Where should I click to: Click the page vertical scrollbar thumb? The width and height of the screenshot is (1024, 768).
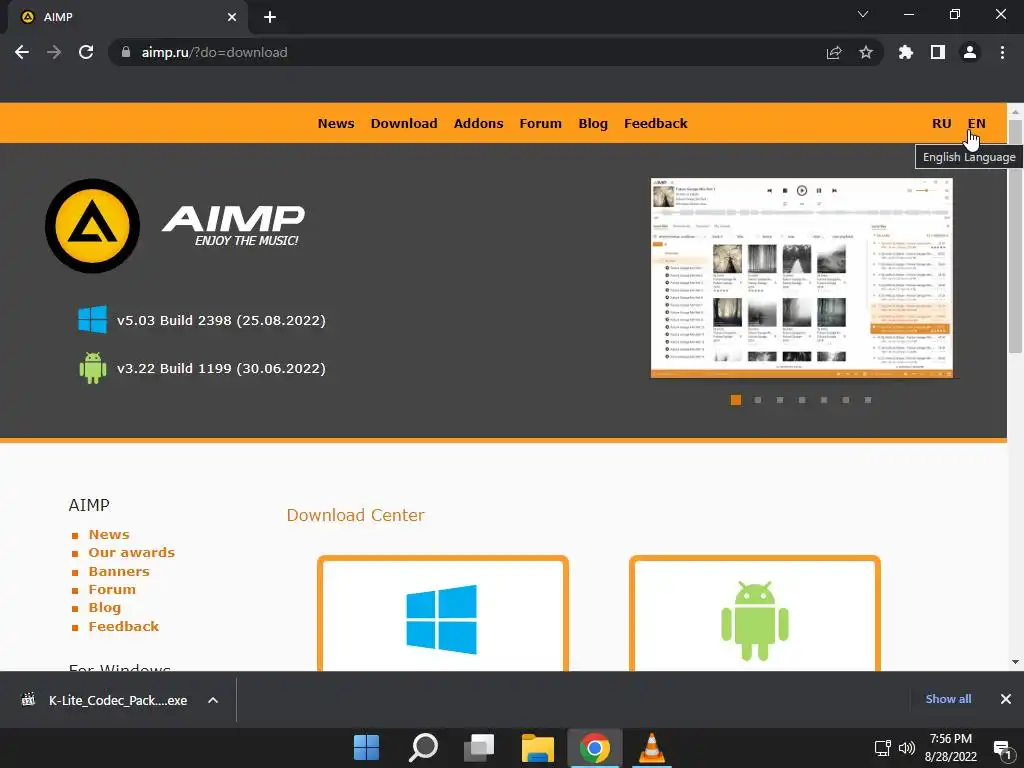pos(1015,236)
